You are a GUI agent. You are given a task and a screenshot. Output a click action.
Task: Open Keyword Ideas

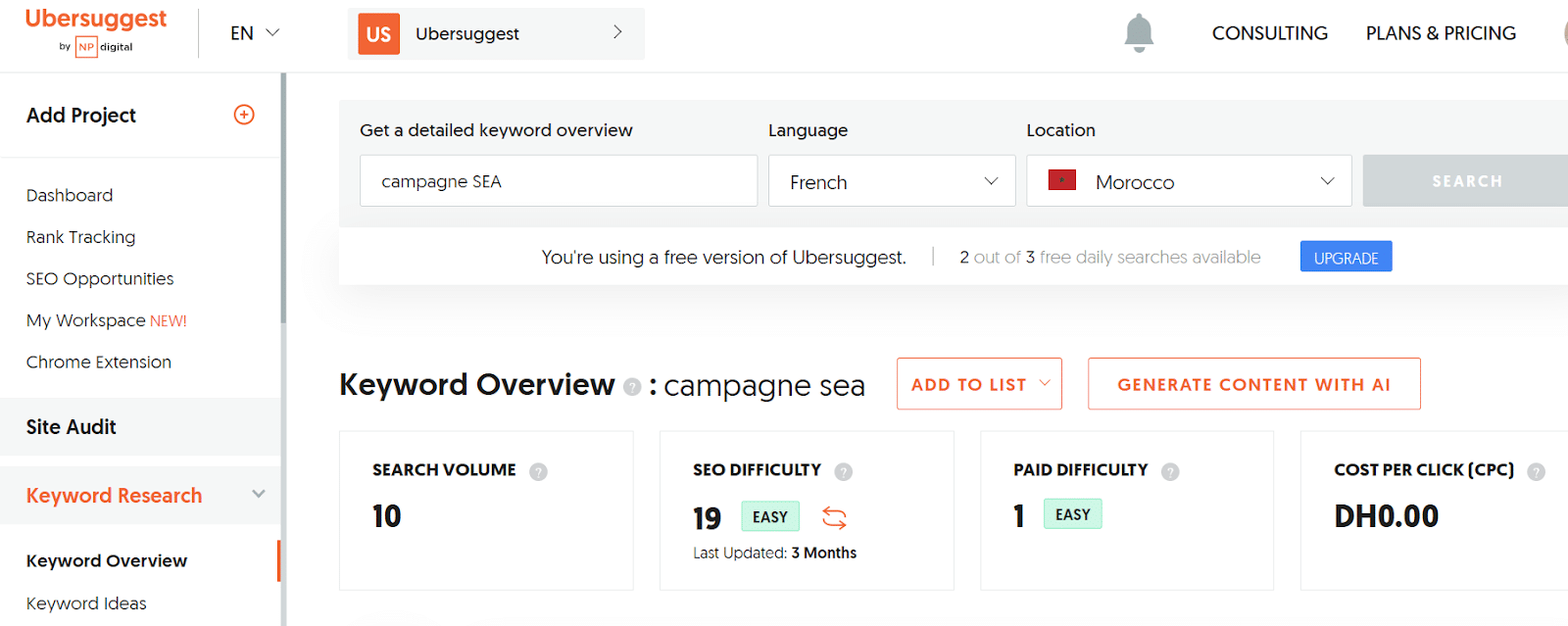86,603
